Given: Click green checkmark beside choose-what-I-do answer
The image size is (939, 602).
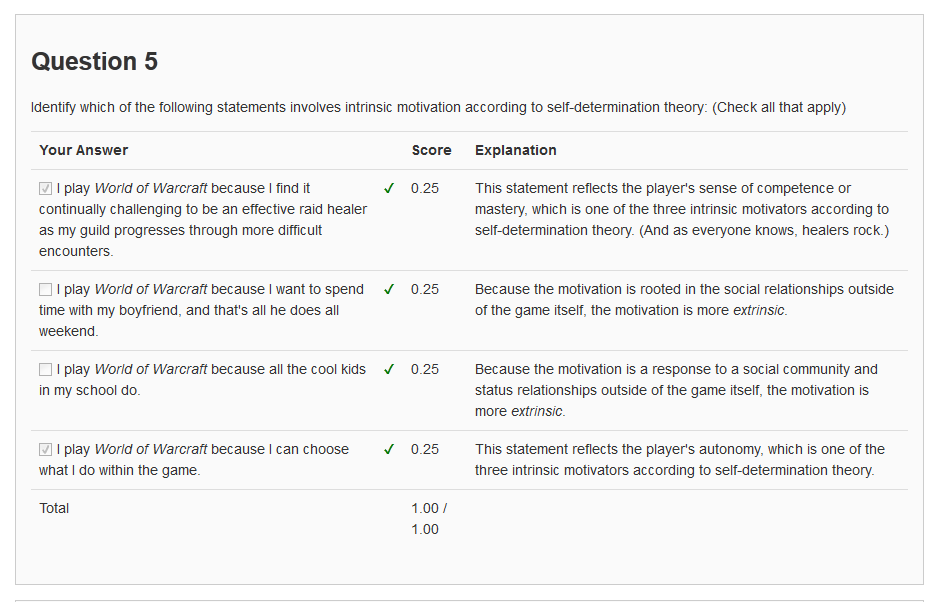Looking at the screenshot, I should 389,449.
